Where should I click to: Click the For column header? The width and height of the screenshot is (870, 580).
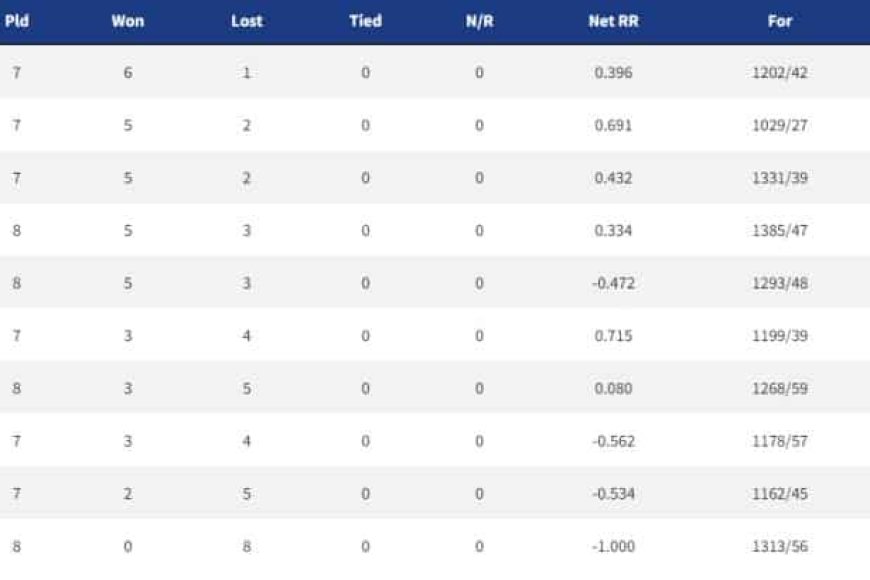coord(780,21)
